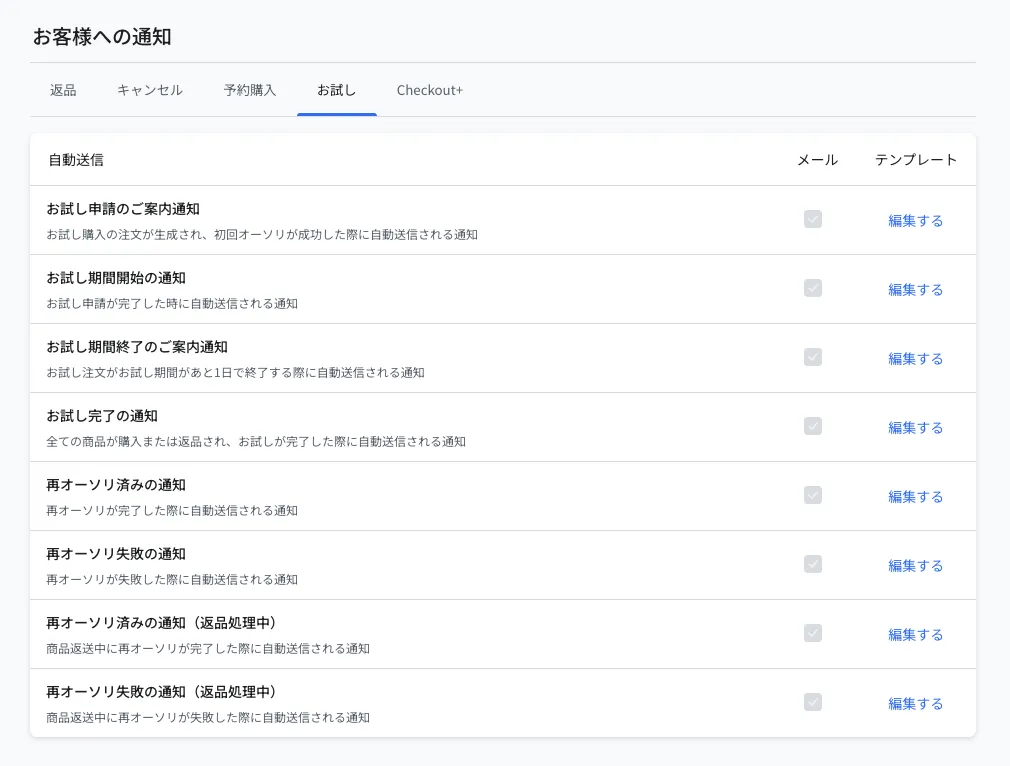Image resolution: width=1010 pixels, height=766 pixels.
Task: Click the お試し tab
Action: (x=336, y=90)
